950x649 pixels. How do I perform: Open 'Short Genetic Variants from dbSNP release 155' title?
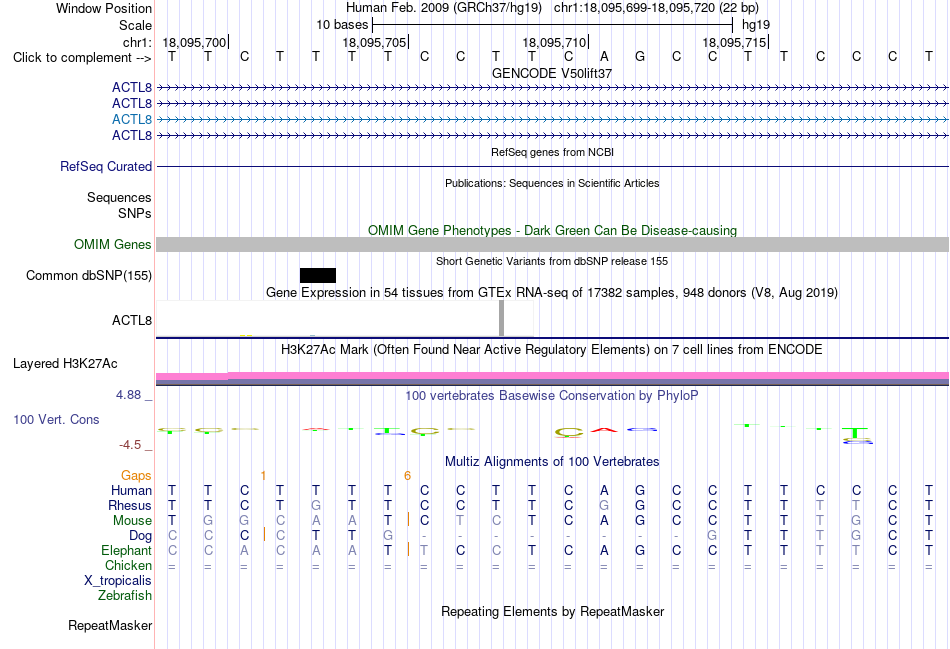click(552, 261)
